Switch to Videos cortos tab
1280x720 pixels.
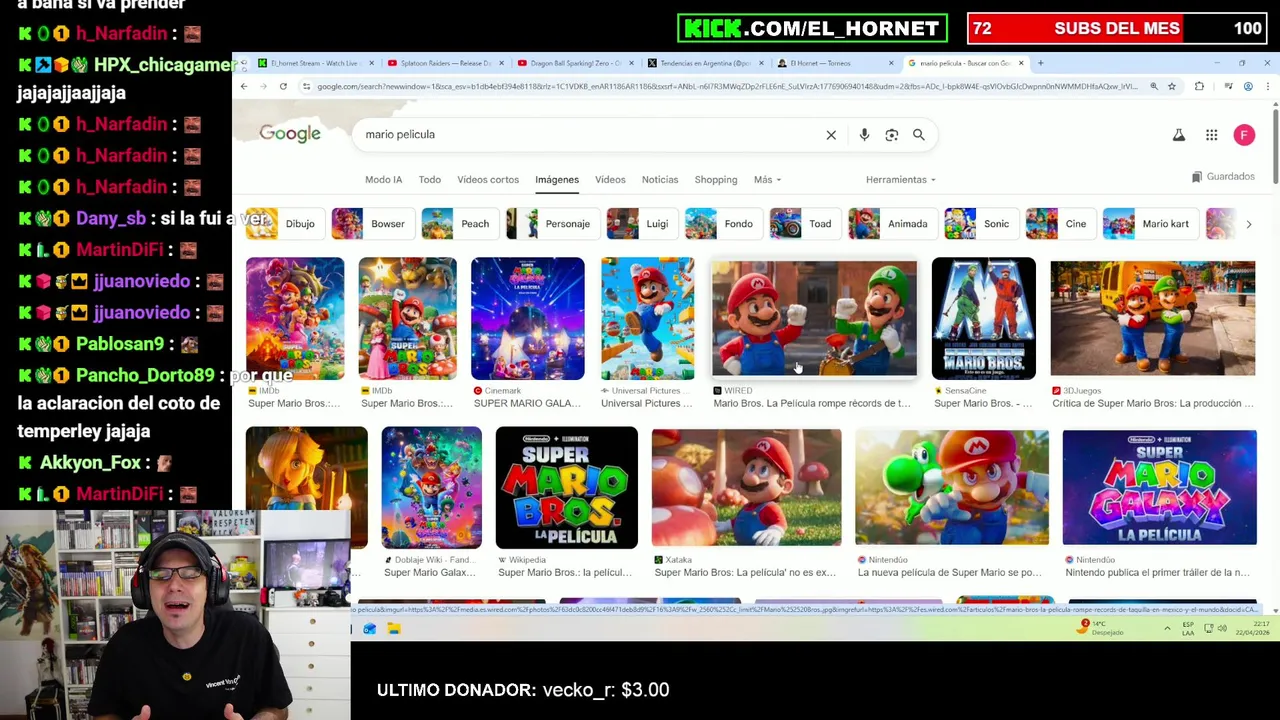tap(488, 180)
